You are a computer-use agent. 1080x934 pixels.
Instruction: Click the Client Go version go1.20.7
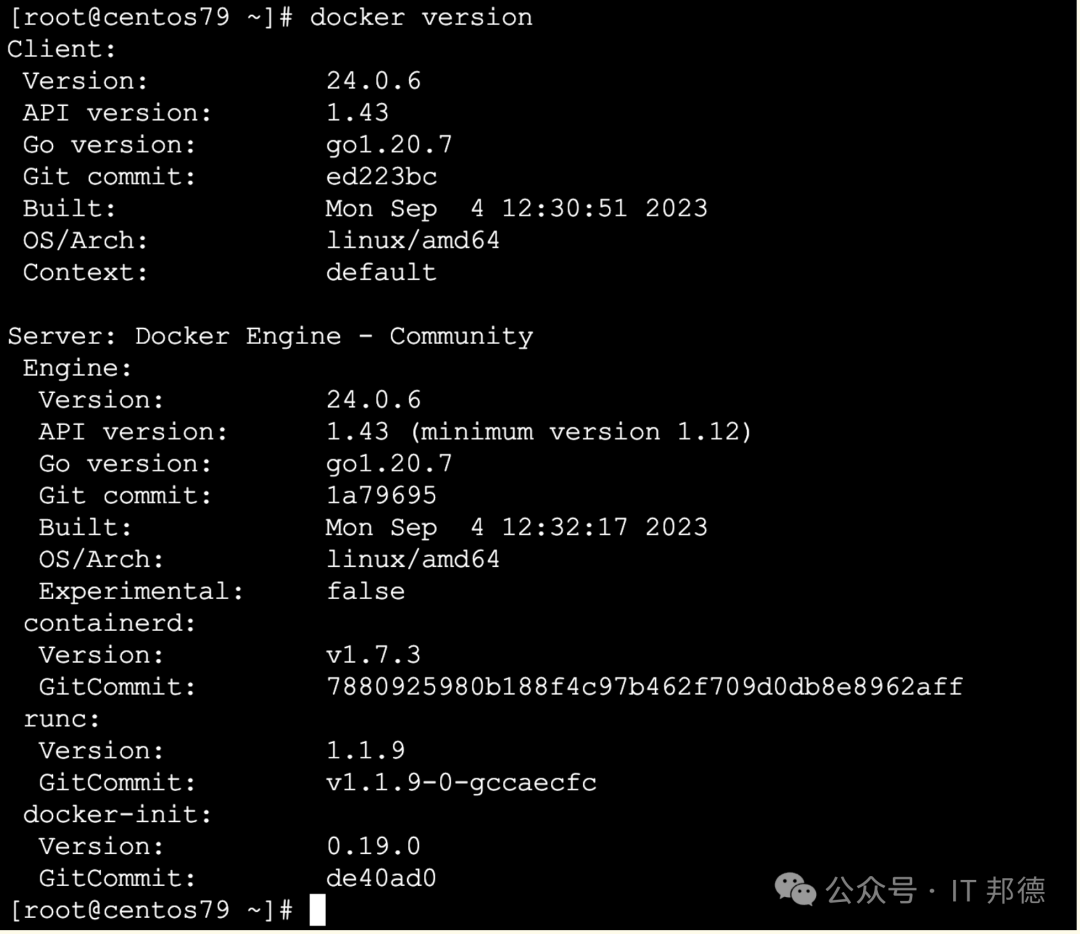(389, 145)
